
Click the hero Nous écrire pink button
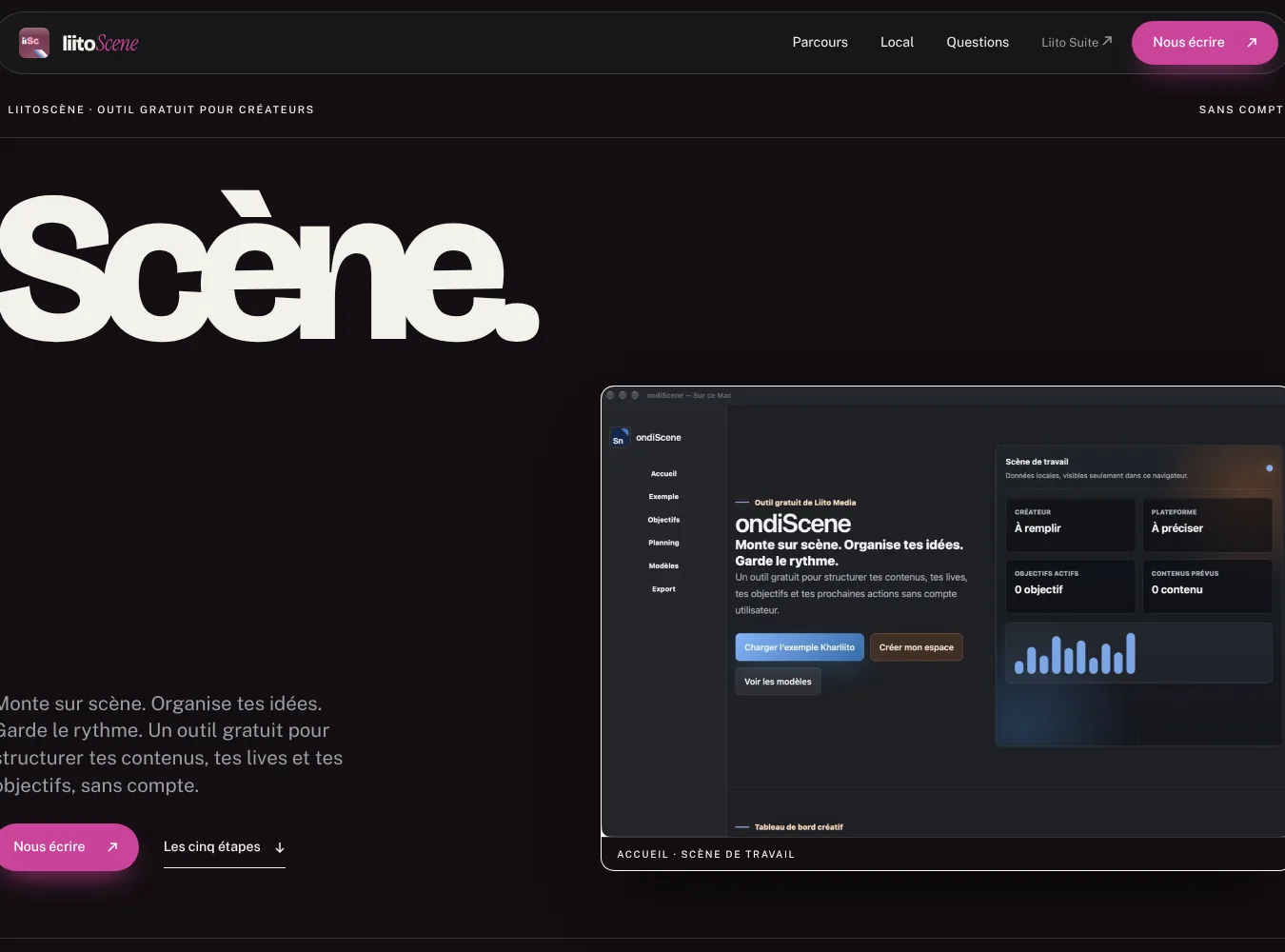tap(66, 847)
